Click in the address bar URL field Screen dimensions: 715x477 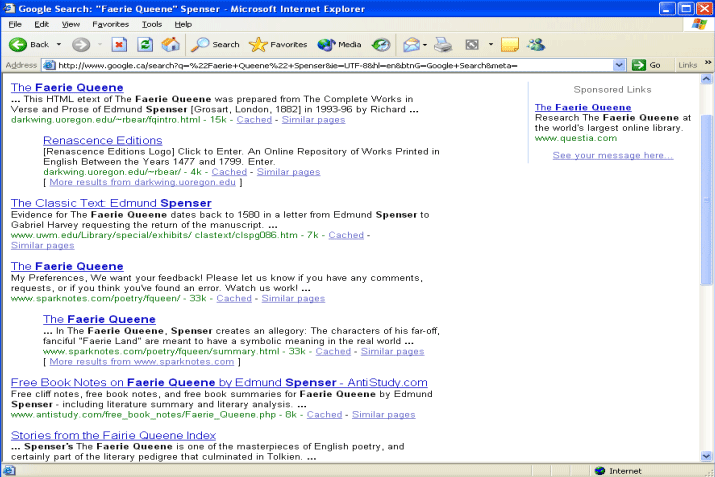335,65
